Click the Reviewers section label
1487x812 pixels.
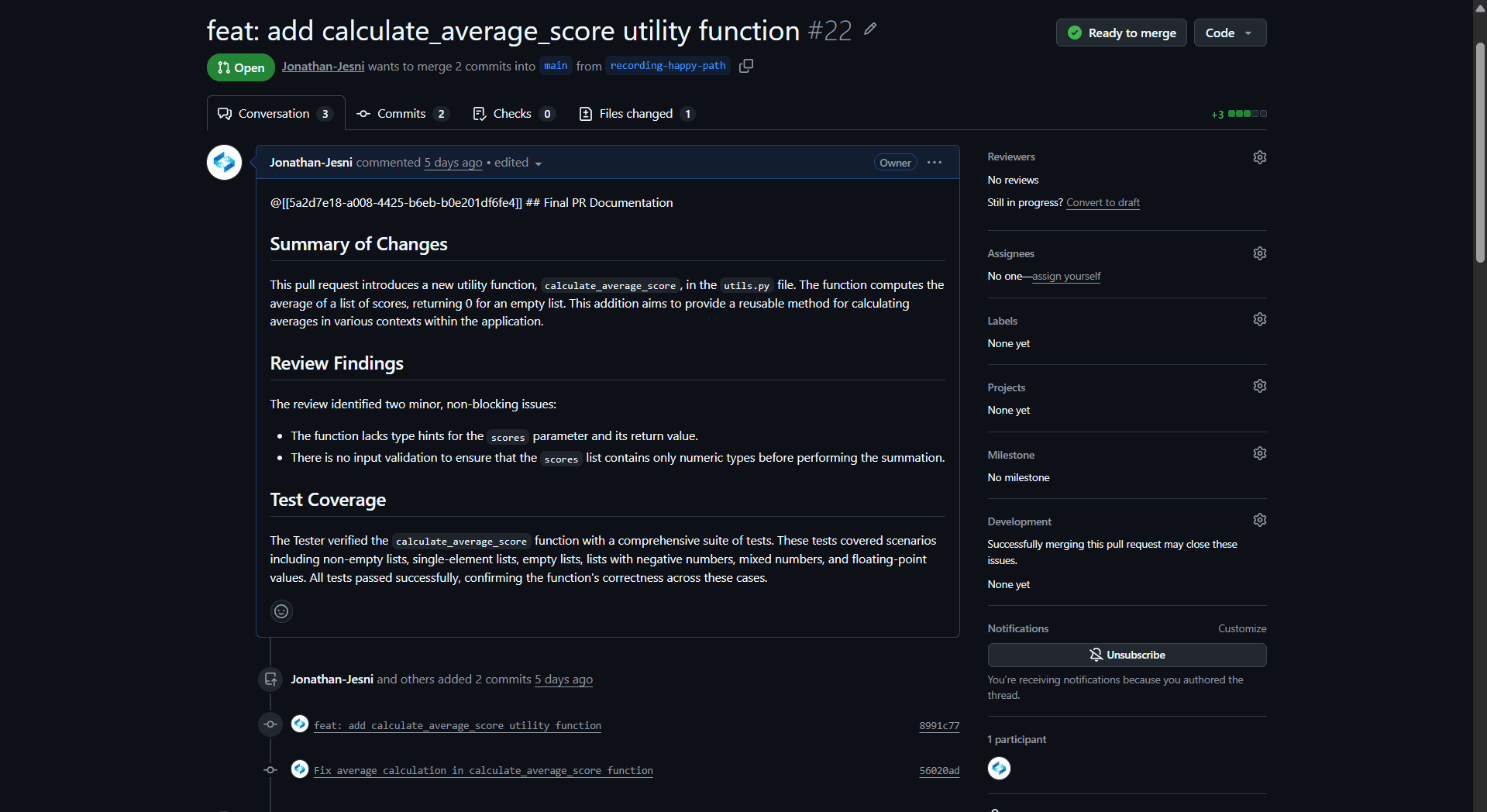point(1010,157)
